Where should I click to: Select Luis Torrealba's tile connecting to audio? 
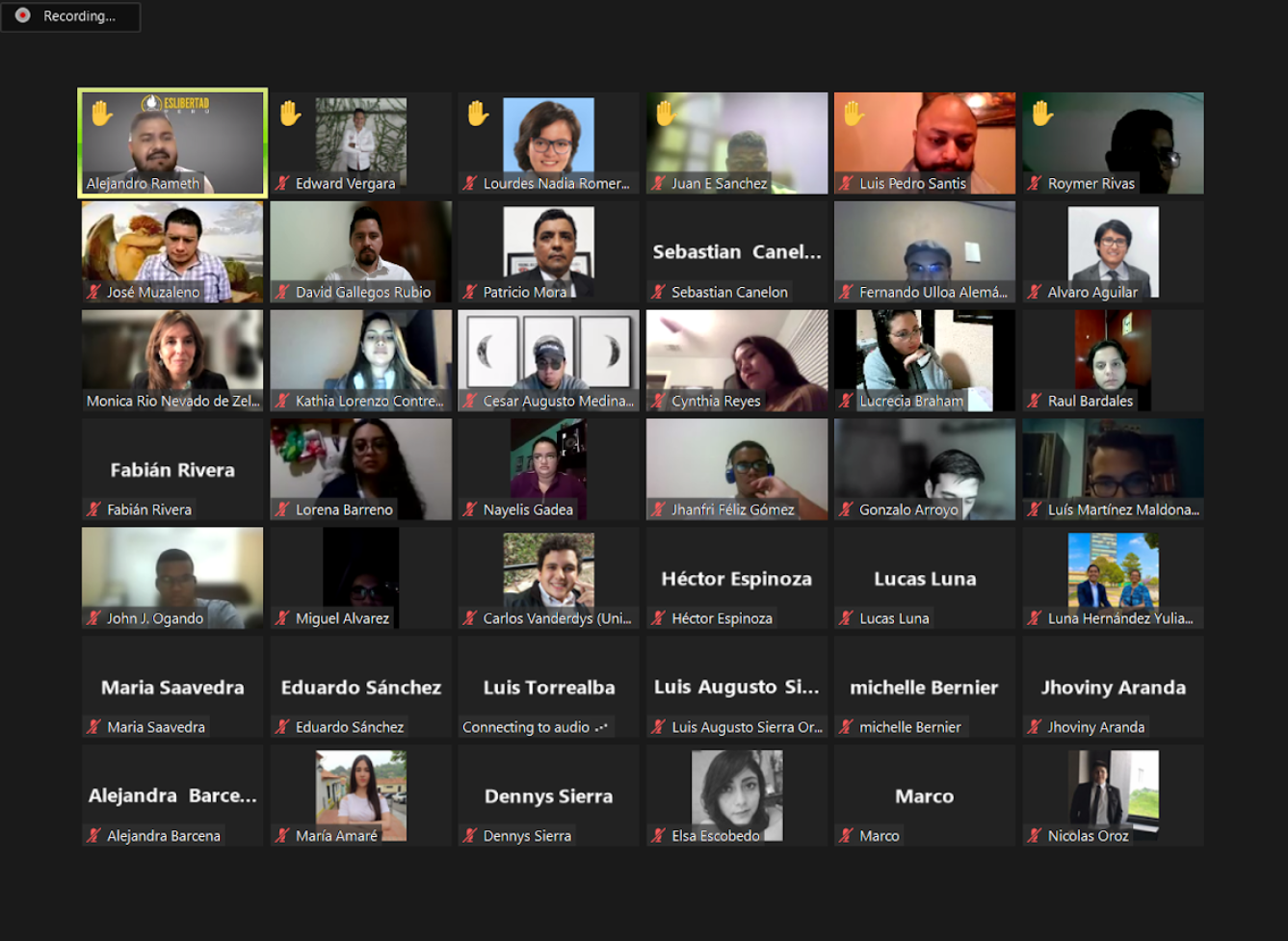coord(549,687)
